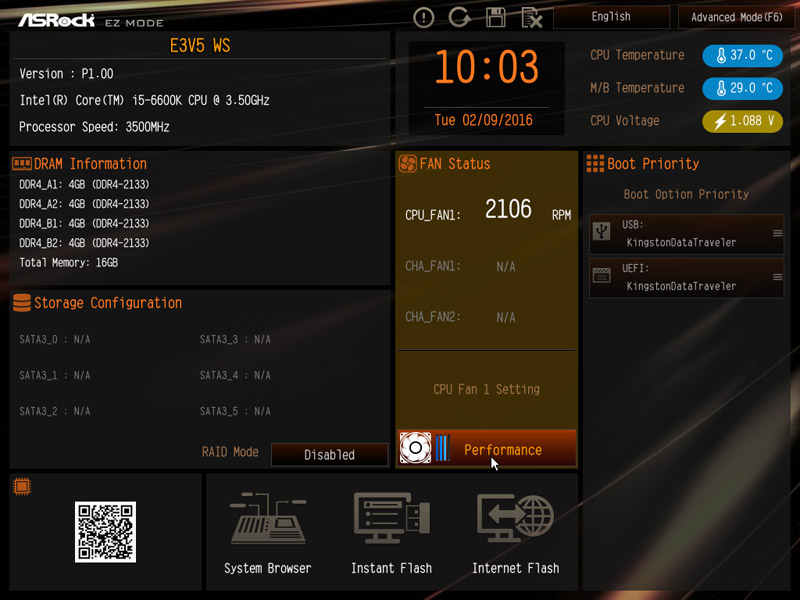Click the lightning bolt in CPU Voltage badge
Image resolution: width=800 pixels, height=600 pixels.
point(720,121)
